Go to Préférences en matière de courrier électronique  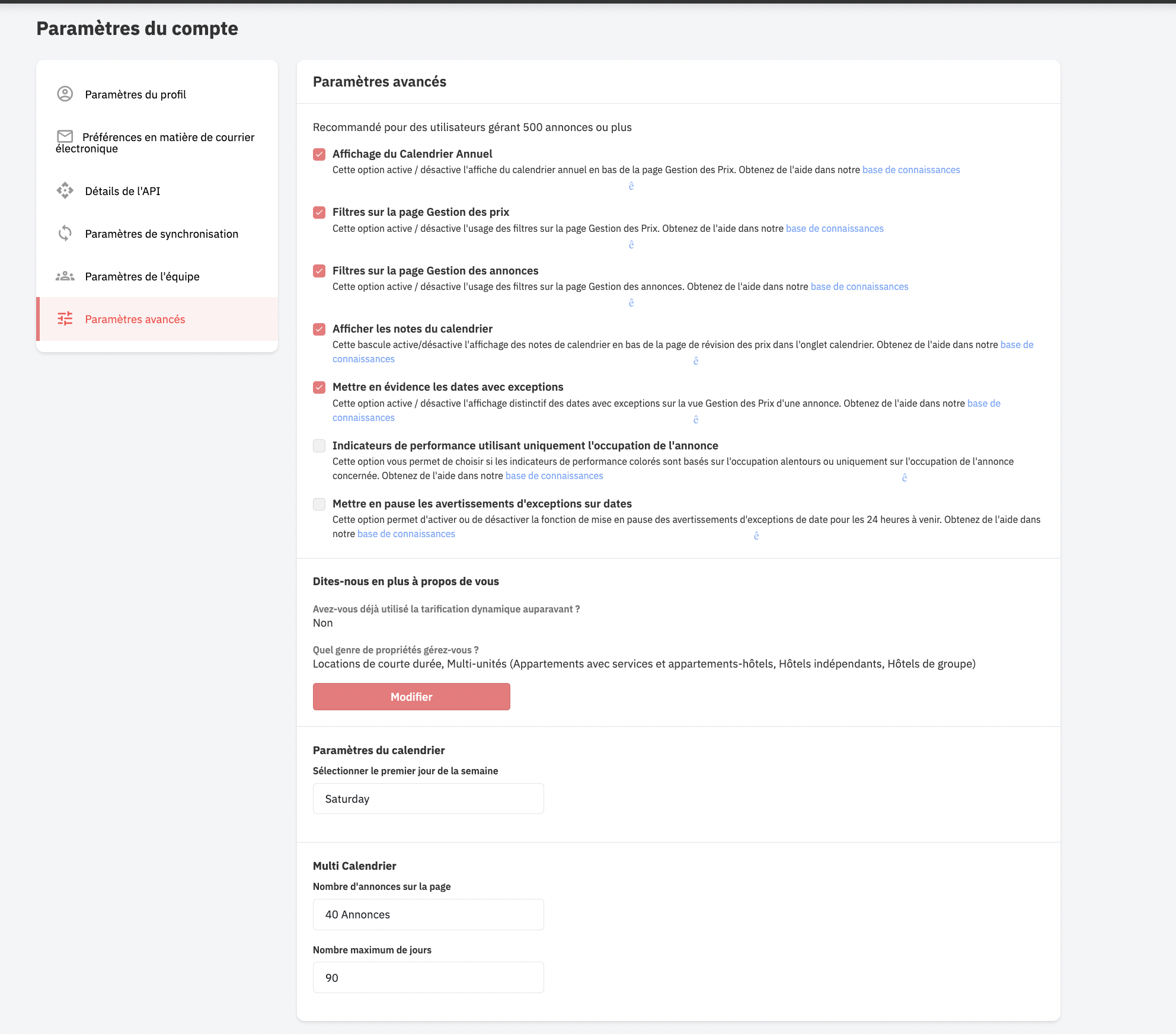(x=157, y=142)
